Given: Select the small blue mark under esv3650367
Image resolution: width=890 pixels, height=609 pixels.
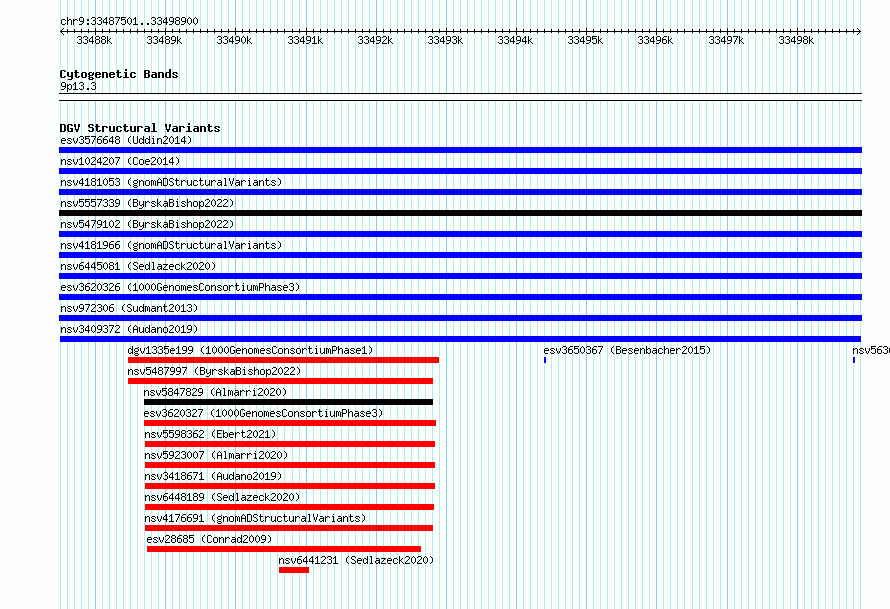Looking at the screenshot, I should pyautogui.click(x=545, y=360).
